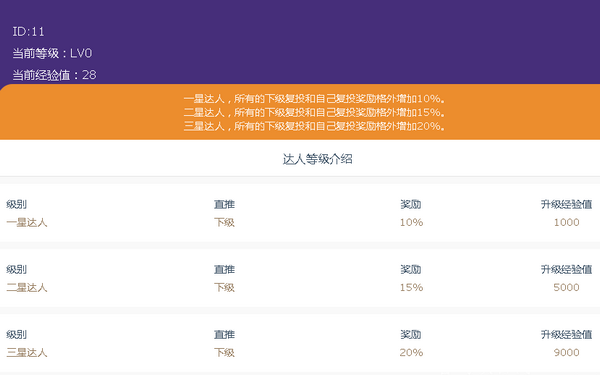Click the 10% reward value

coord(411,222)
